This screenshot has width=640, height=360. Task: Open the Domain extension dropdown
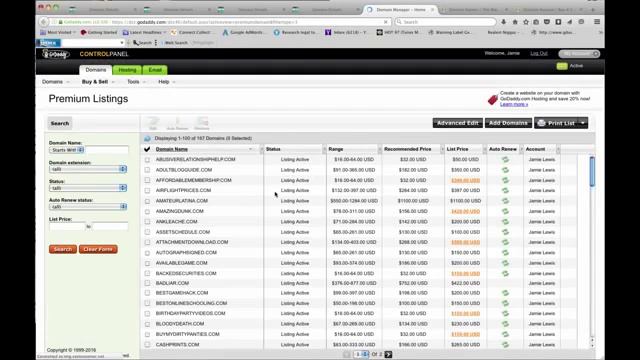click(x=88, y=169)
